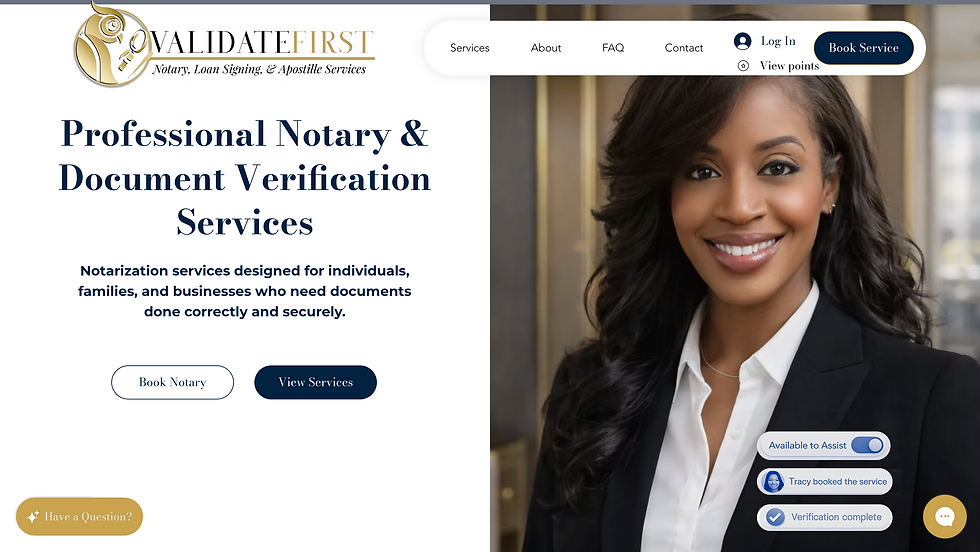Click the Book Notary button

172,382
